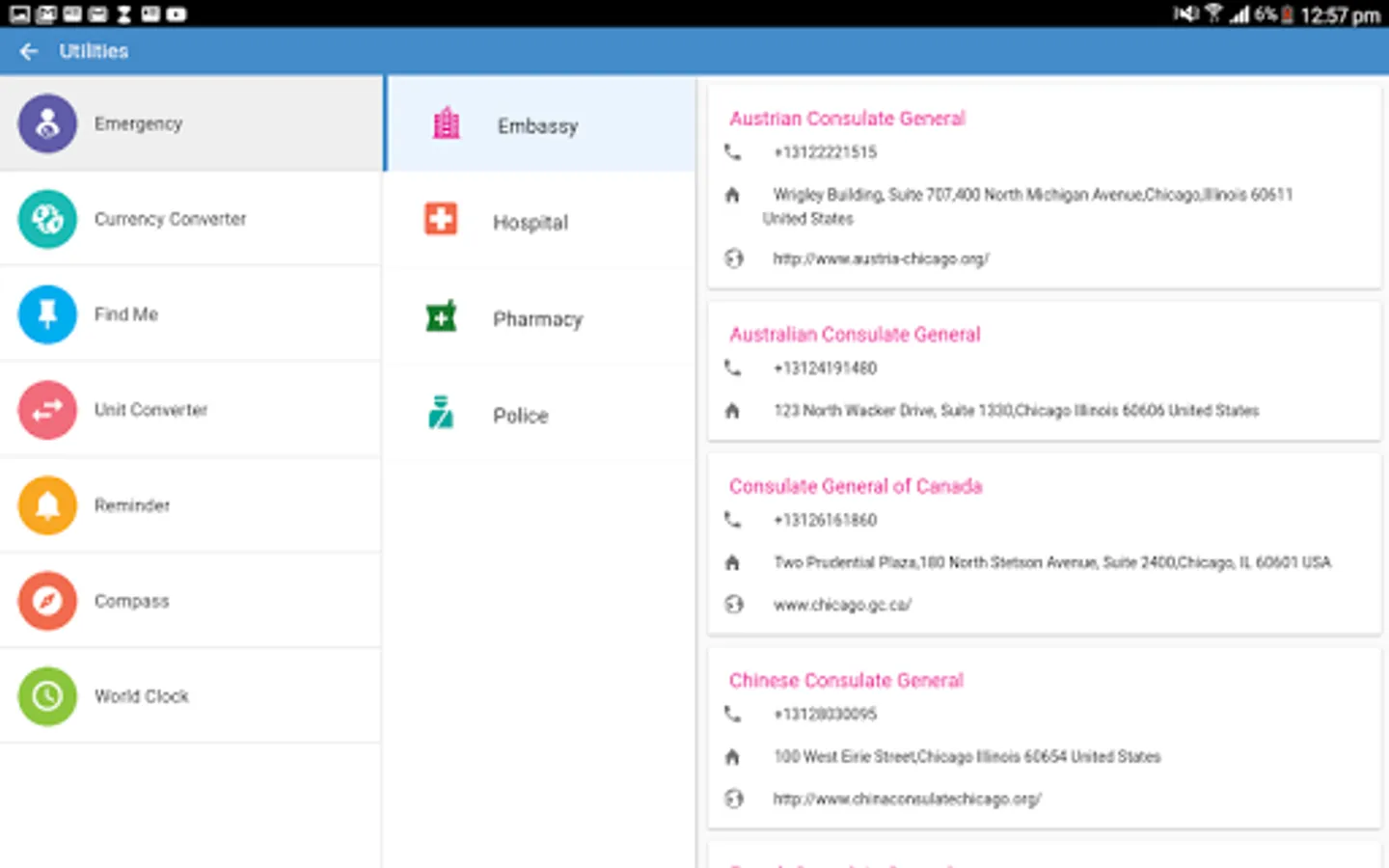Open the austria-chicago.org website link
This screenshot has height=868, width=1389.
pyautogui.click(x=880, y=258)
